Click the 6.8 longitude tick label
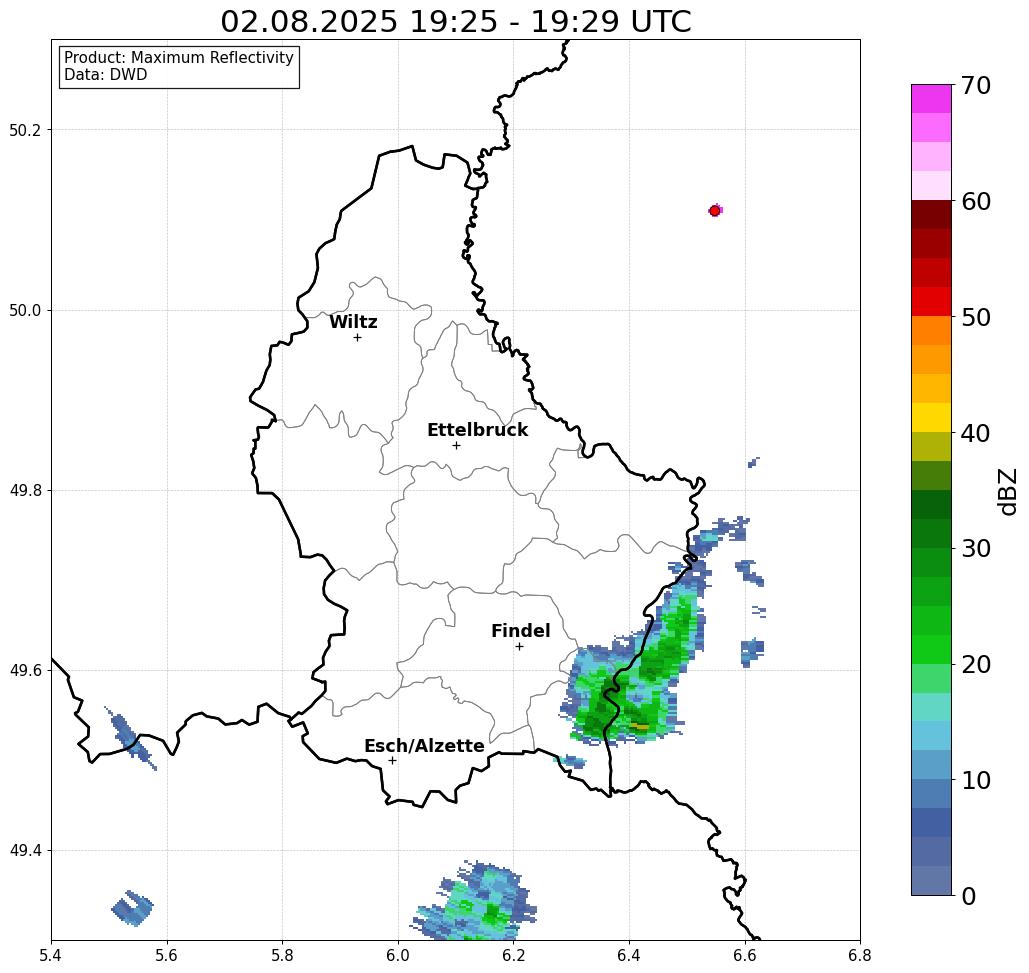Viewport: 1029px width, 973px height. click(x=860, y=955)
